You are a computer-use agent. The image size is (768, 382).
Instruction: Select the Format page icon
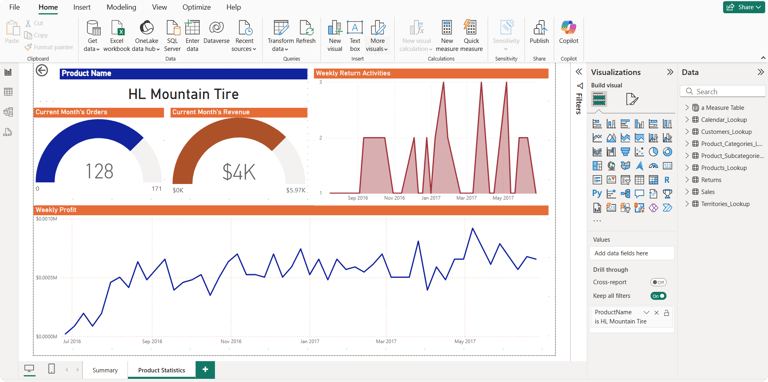point(632,99)
